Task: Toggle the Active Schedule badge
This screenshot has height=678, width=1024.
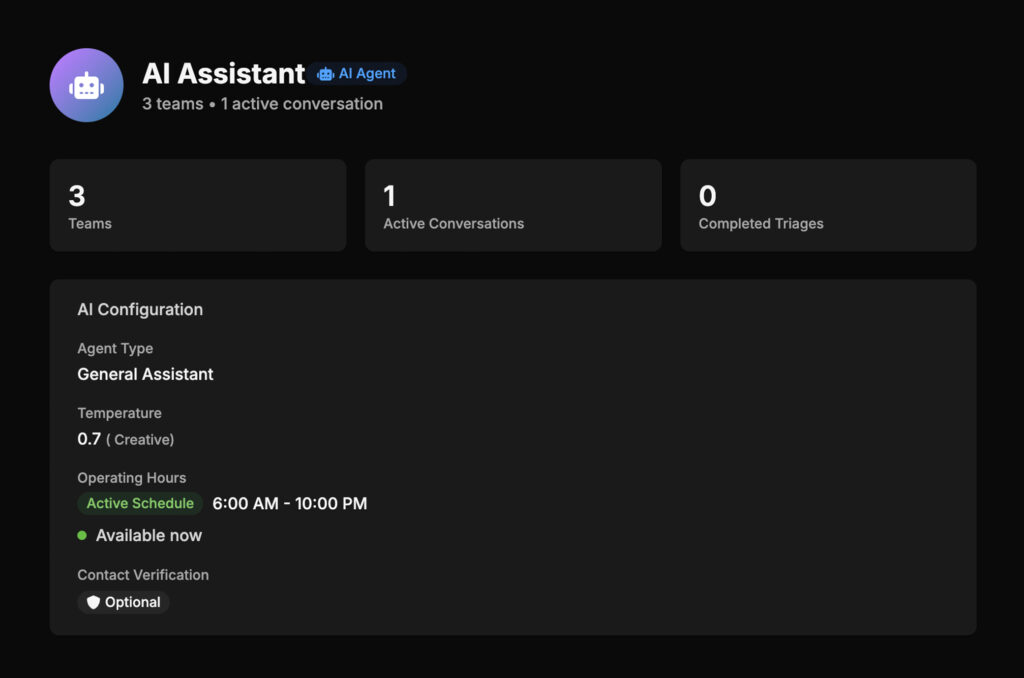Action: [140, 503]
